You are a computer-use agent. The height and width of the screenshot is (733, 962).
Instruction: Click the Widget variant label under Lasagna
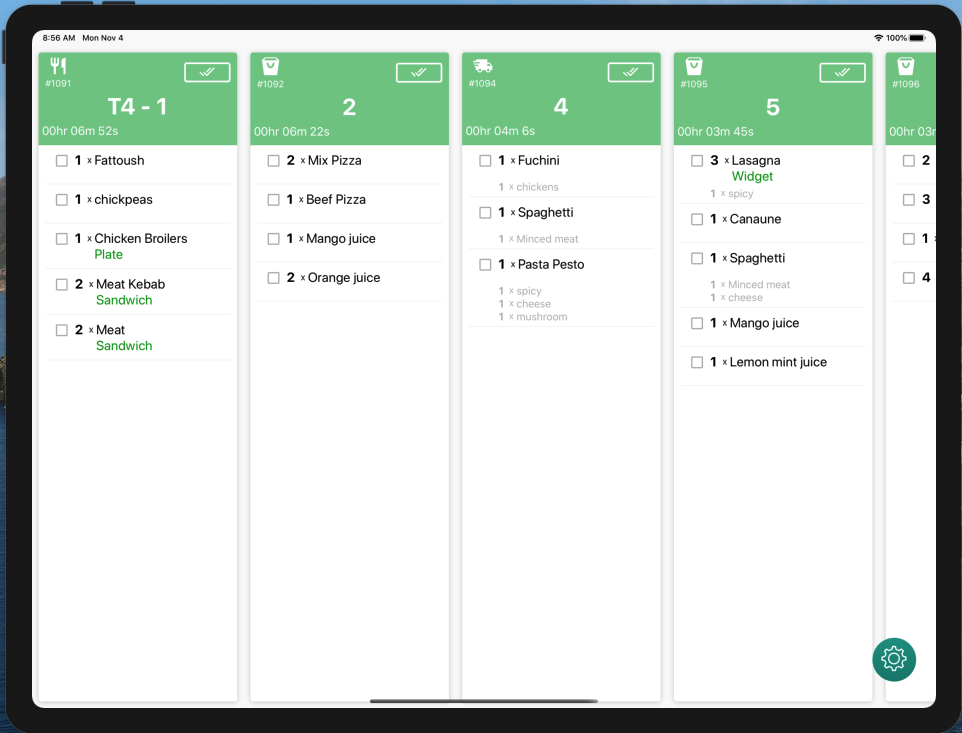pos(752,177)
